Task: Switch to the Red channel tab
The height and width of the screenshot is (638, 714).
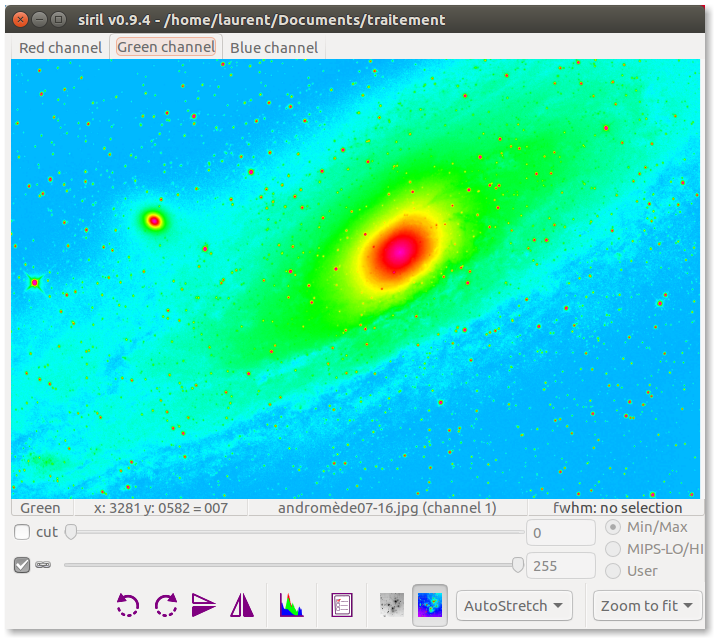Action: click(60, 48)
